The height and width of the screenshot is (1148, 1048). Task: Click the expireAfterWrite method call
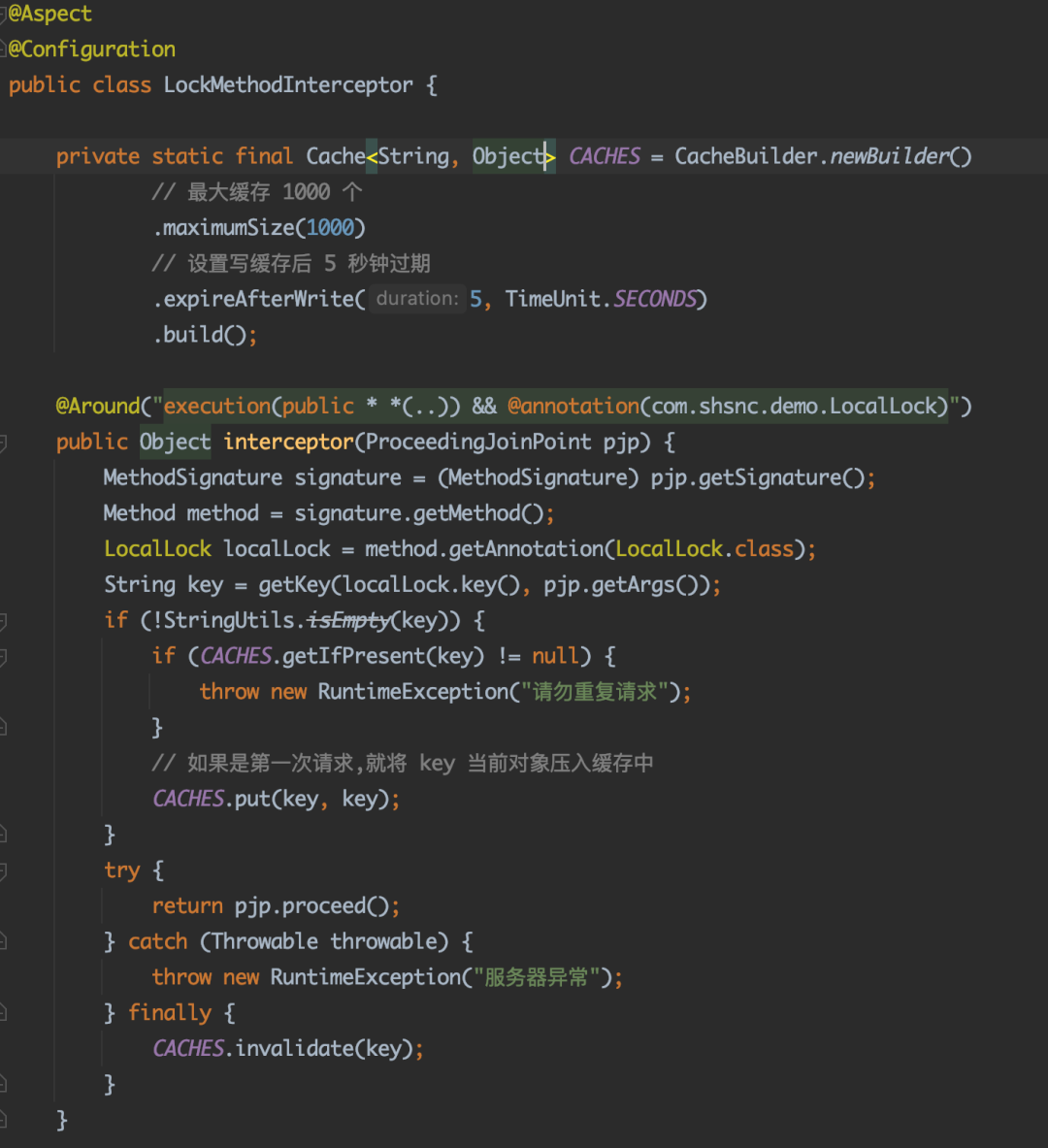(258, 299)
